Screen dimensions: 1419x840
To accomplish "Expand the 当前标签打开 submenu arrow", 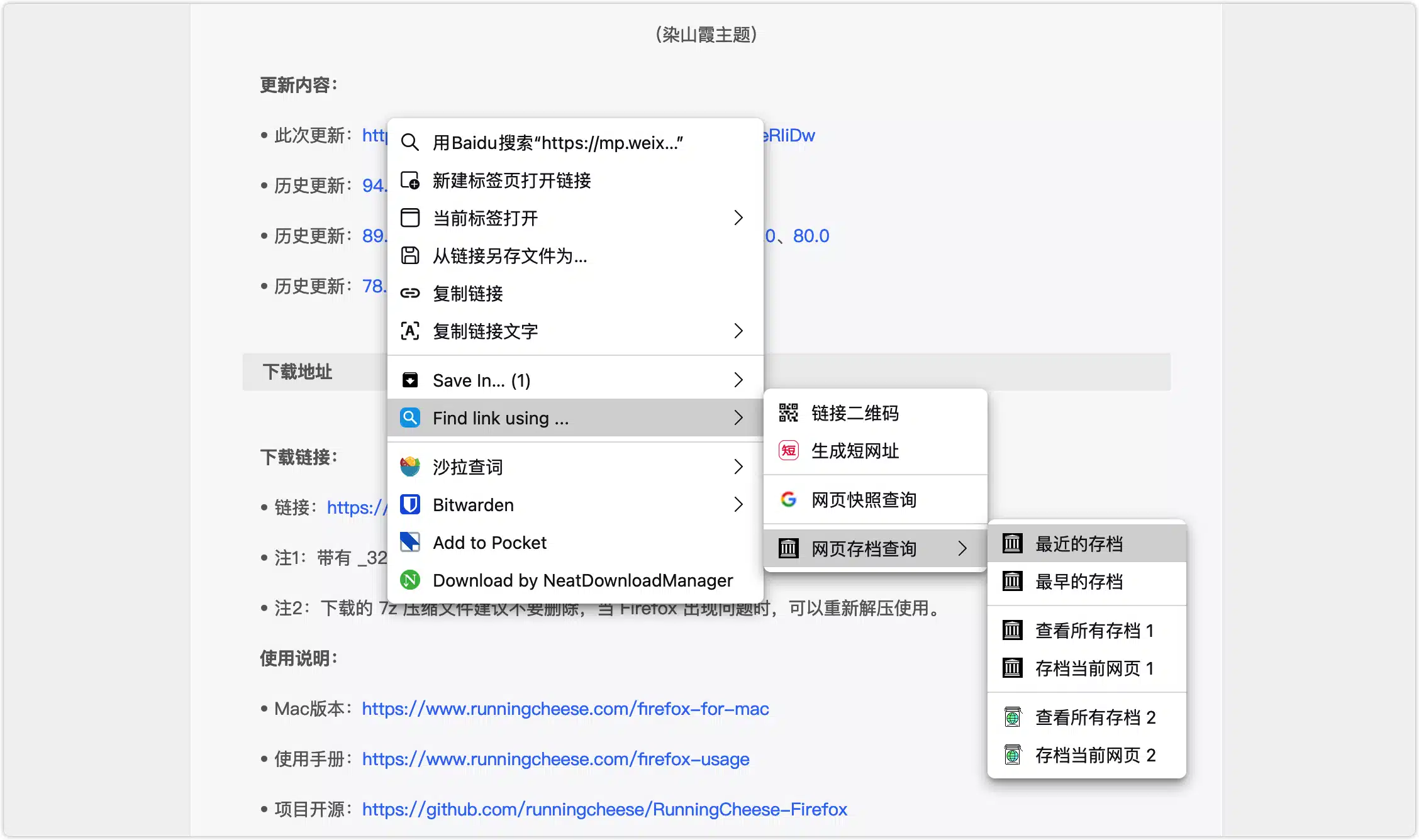I will pos(738,218).
